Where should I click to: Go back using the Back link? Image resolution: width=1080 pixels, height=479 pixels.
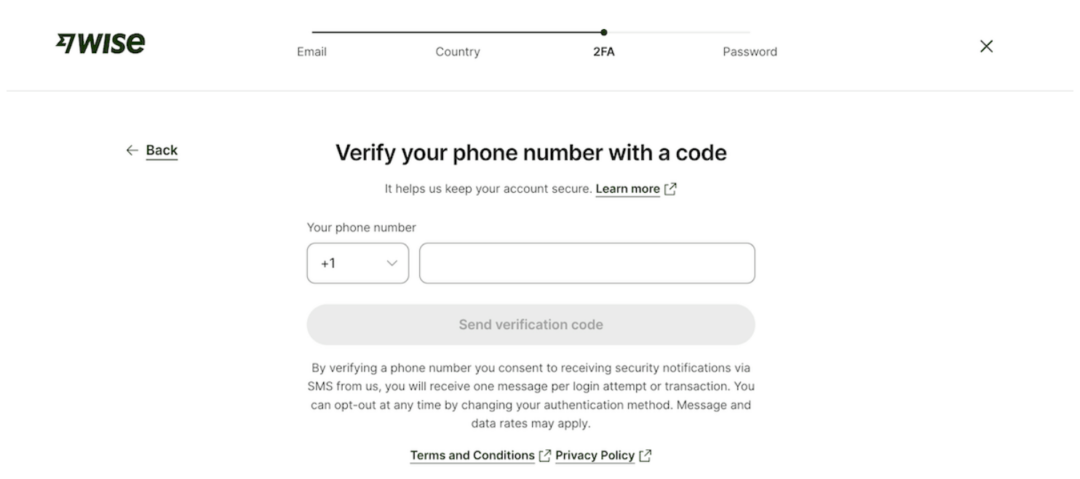(161, 151)
